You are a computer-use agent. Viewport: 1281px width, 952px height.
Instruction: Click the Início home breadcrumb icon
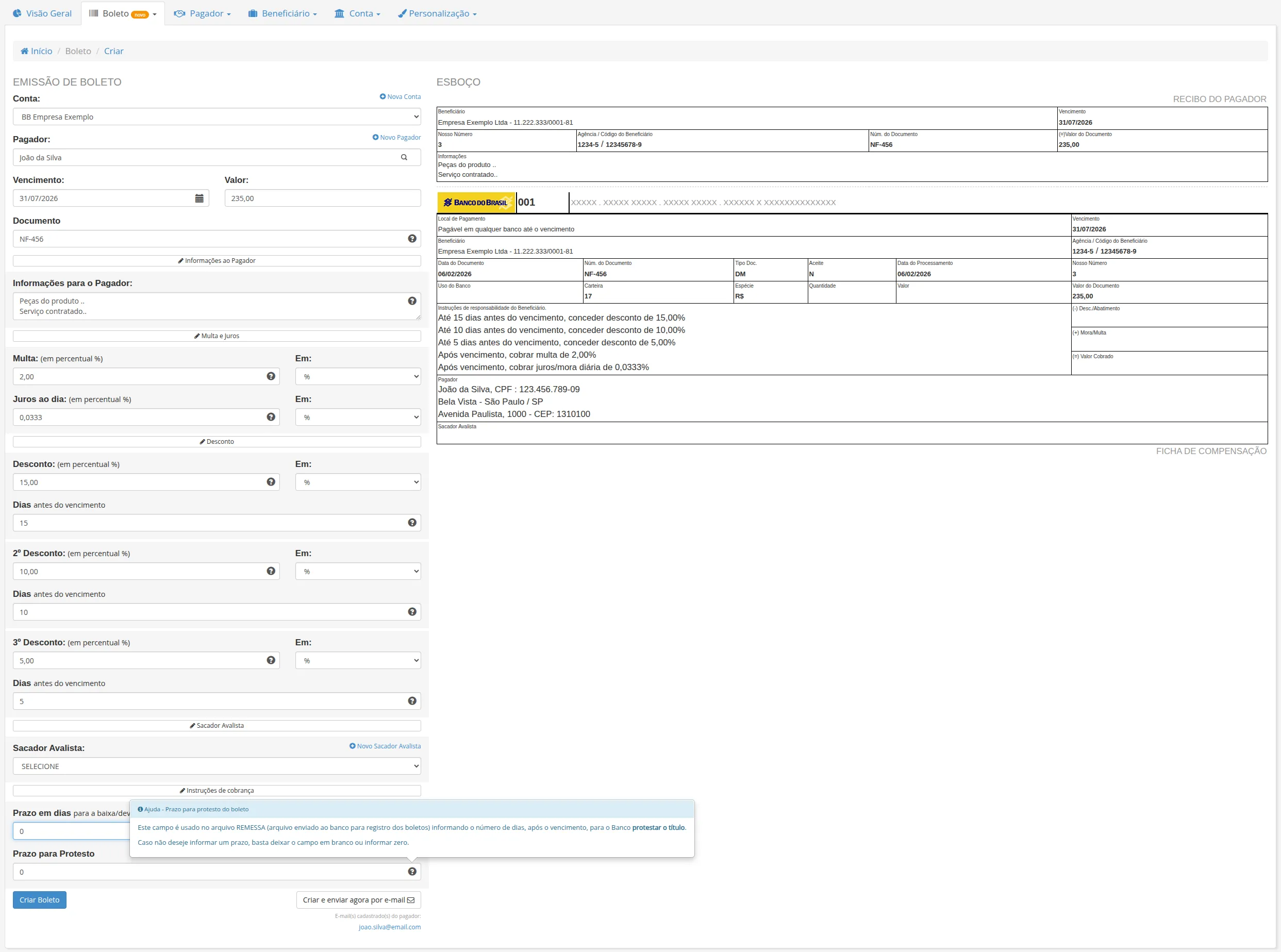click(25, 52)
